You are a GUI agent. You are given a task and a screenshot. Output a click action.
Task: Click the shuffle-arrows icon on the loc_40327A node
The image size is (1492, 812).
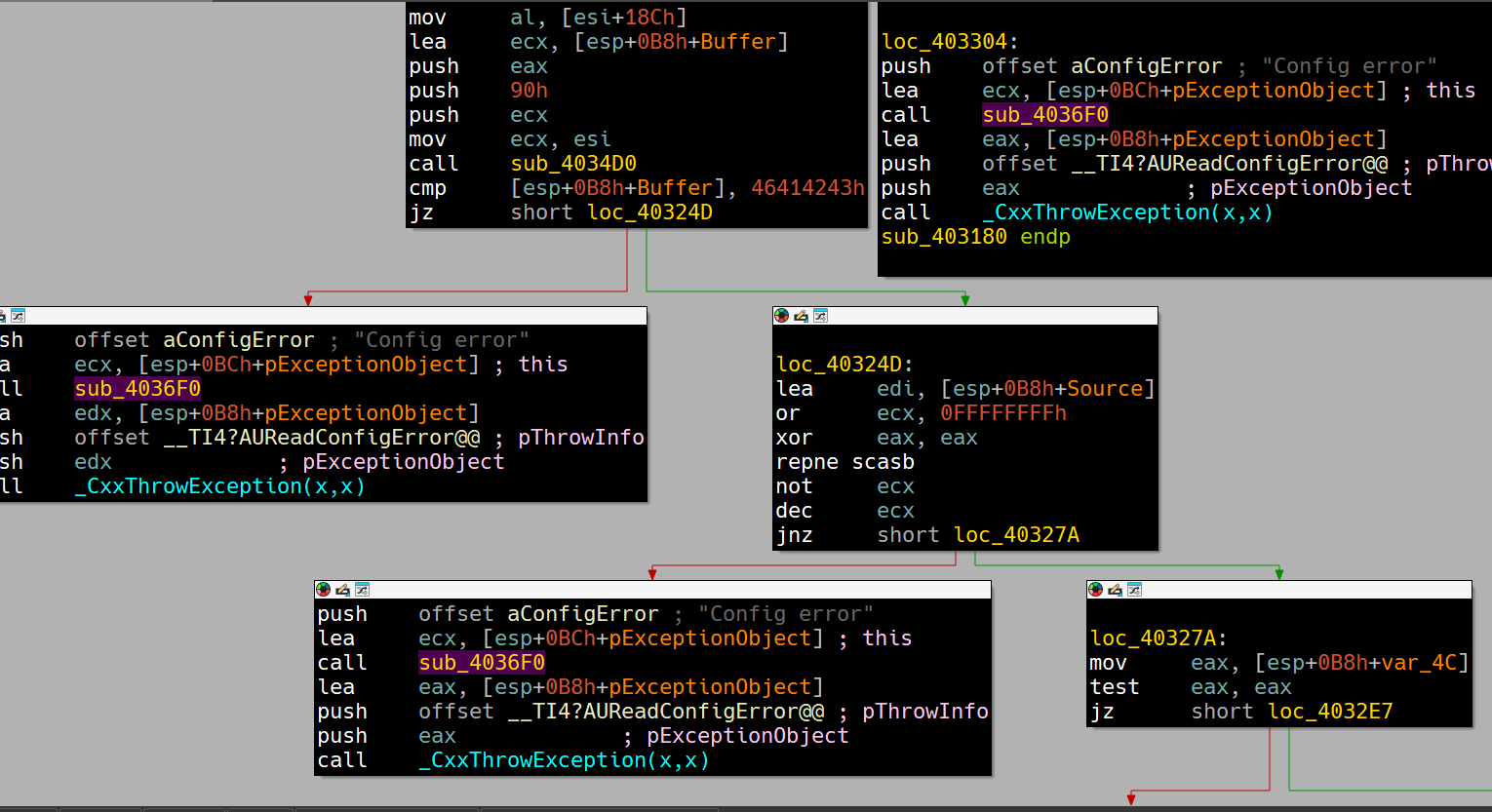[1134, 590]
